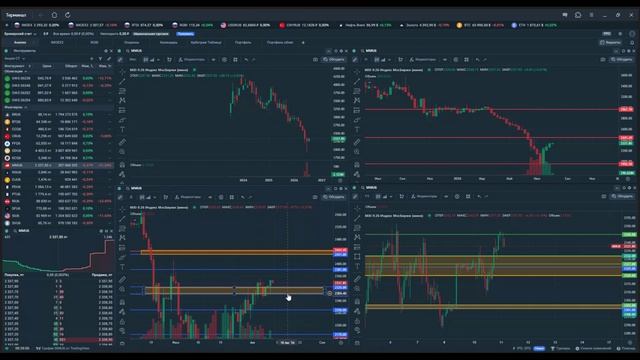The image size is (640, 360).
Task: Take snapshot with camera icon in yearly chart
Action: tap(315, 60)
